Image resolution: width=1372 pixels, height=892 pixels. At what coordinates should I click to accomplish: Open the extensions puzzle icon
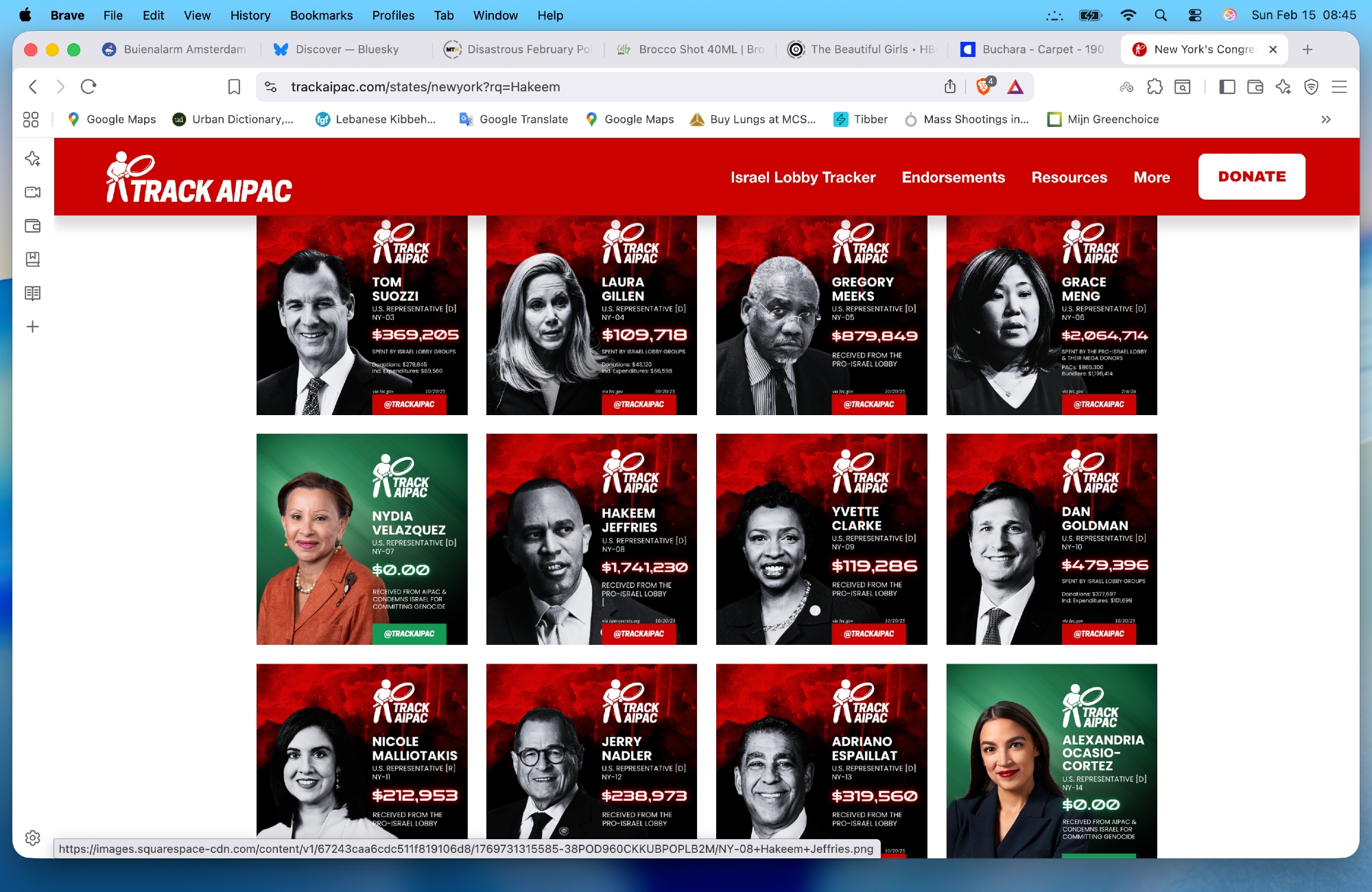pos(1155,86)
